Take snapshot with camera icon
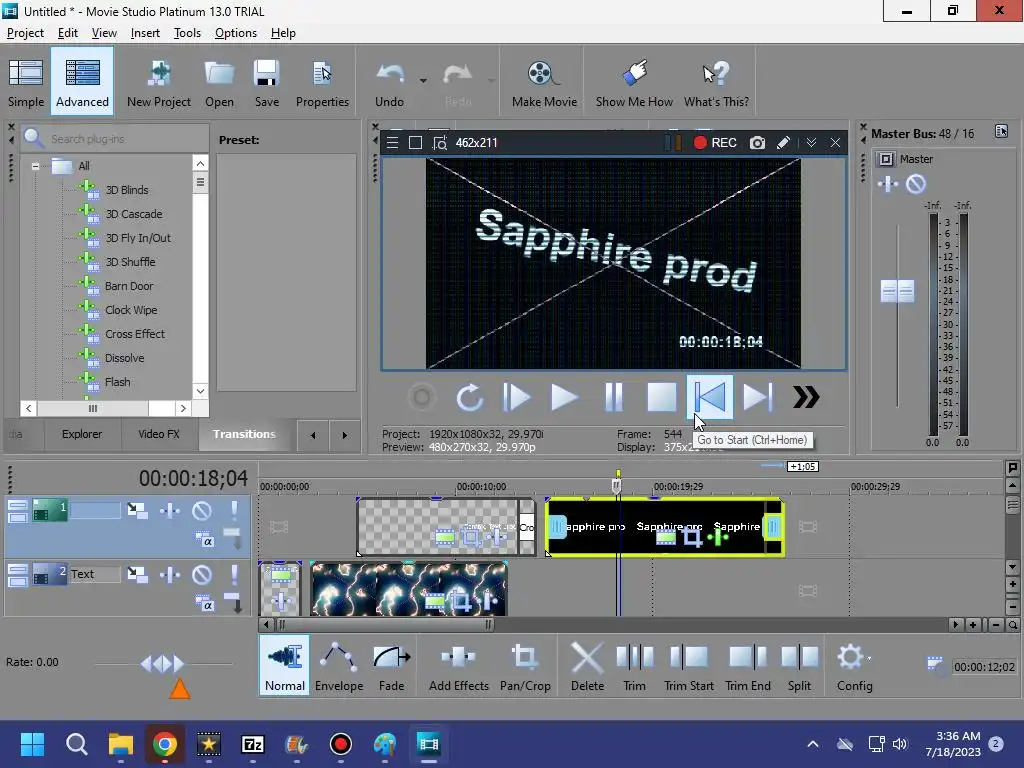 [x=757, y=142]
